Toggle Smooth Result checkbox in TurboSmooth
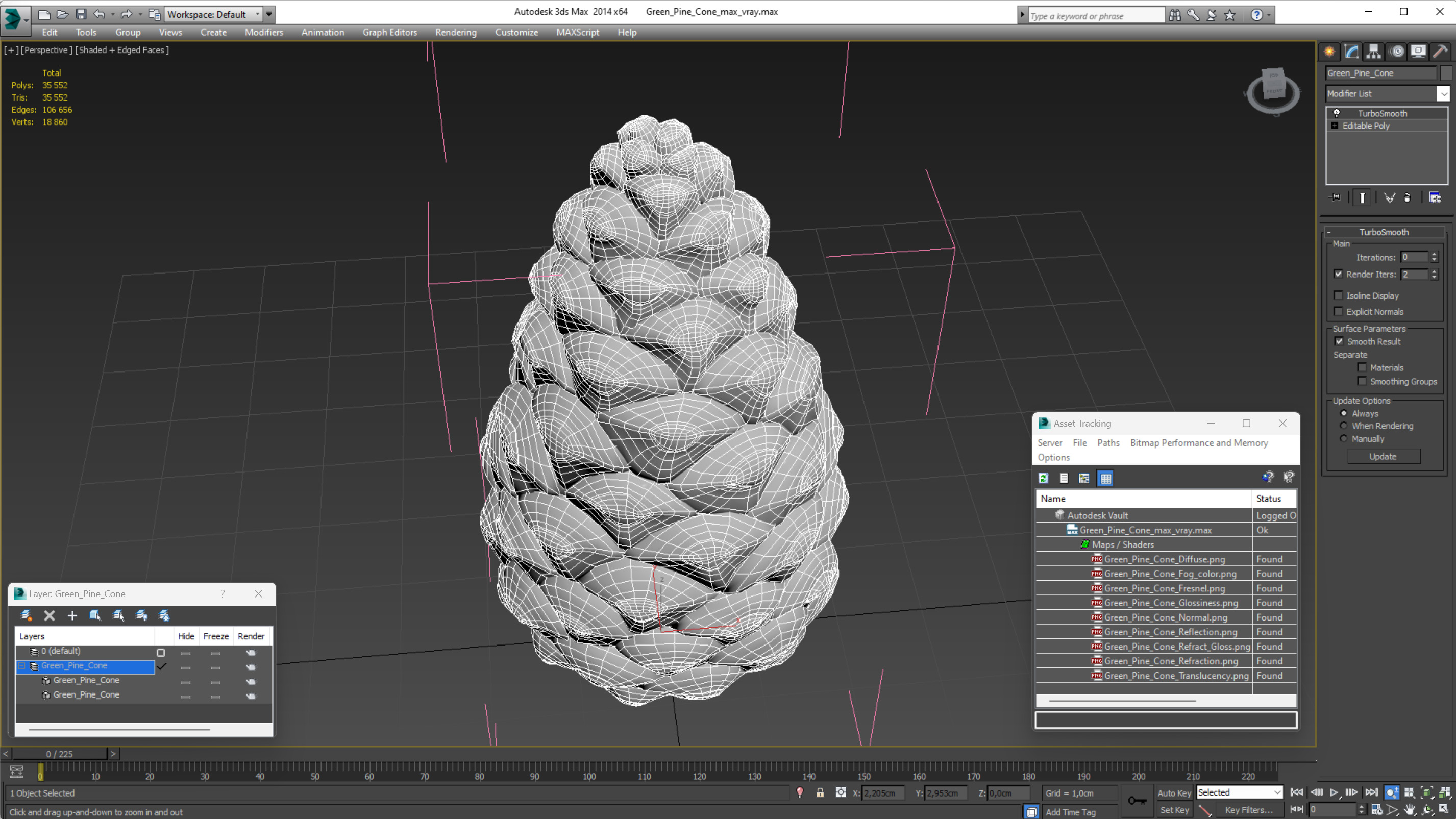The height and width of the screenshot is (819, 1456). pyautogui.click(x=1339, y=341)
